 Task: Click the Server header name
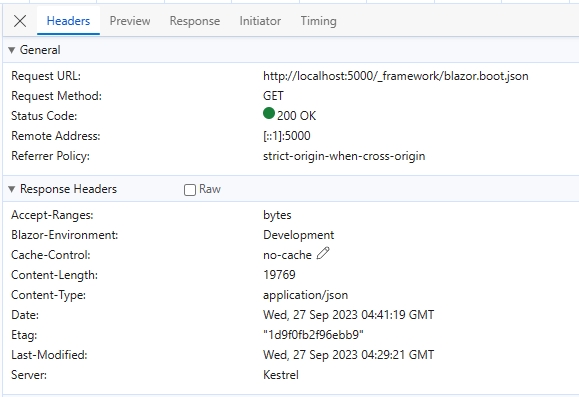pyautogui.click(x=29, y=375)
